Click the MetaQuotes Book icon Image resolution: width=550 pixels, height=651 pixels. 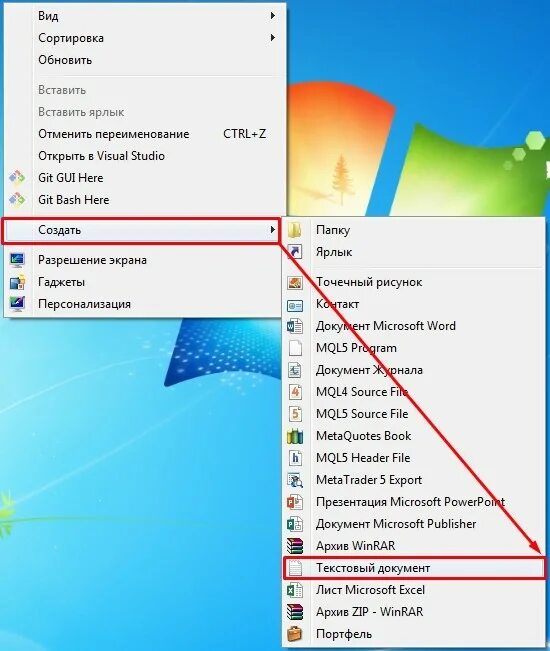click(x=295, y=436)
